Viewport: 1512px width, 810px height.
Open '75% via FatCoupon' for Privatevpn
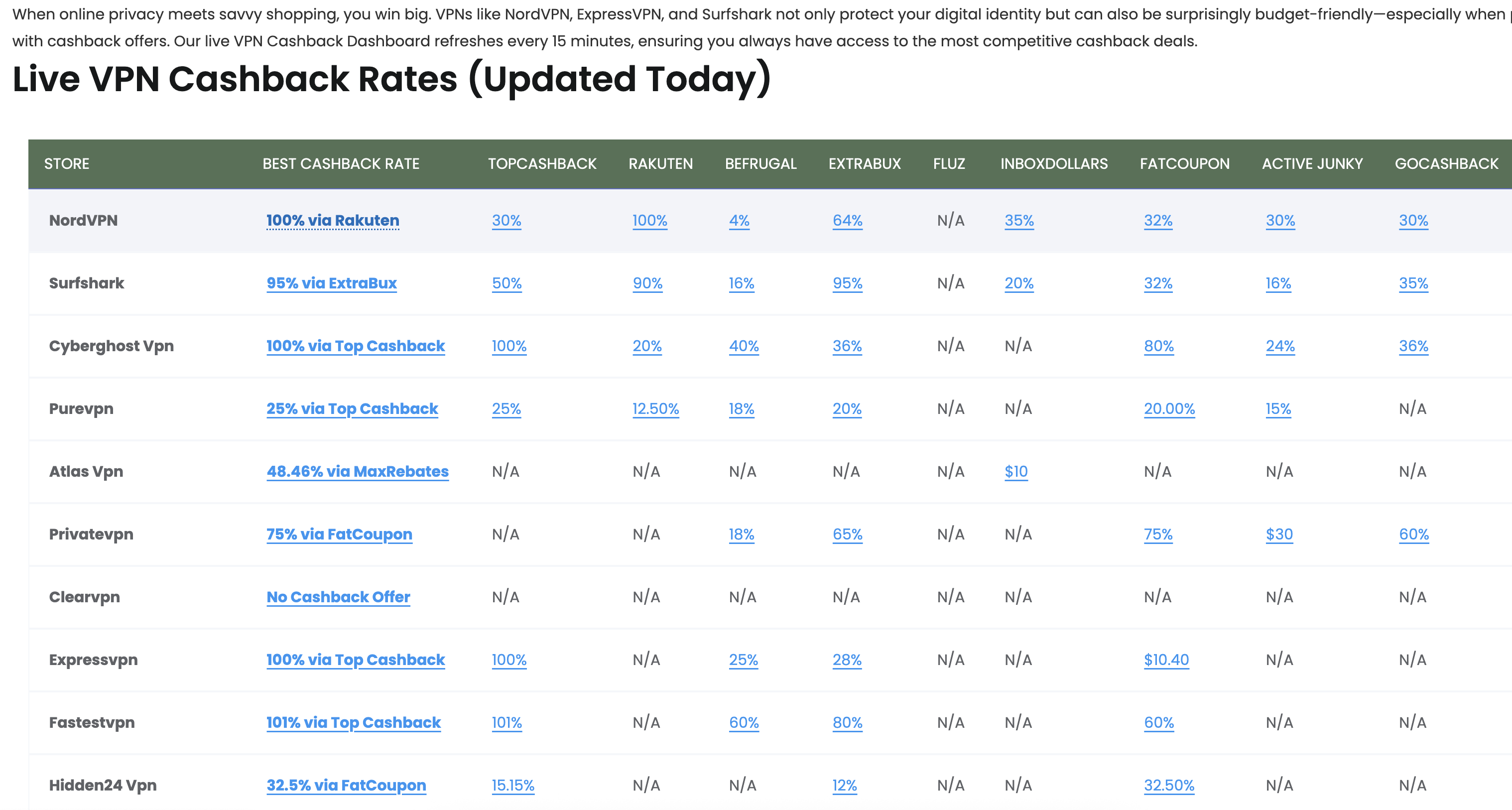coord(339,535)
